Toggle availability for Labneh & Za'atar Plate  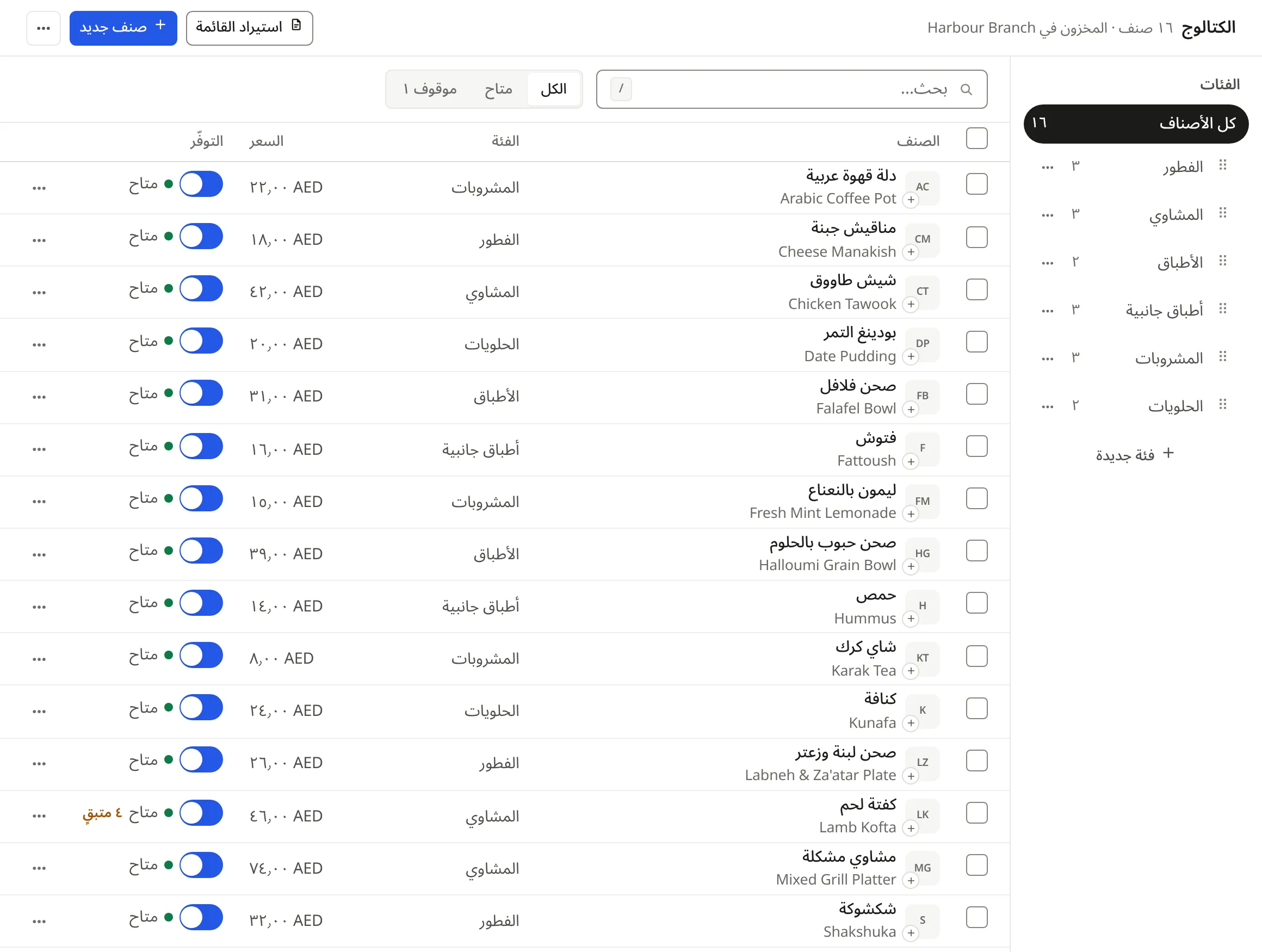click(201, 761)
